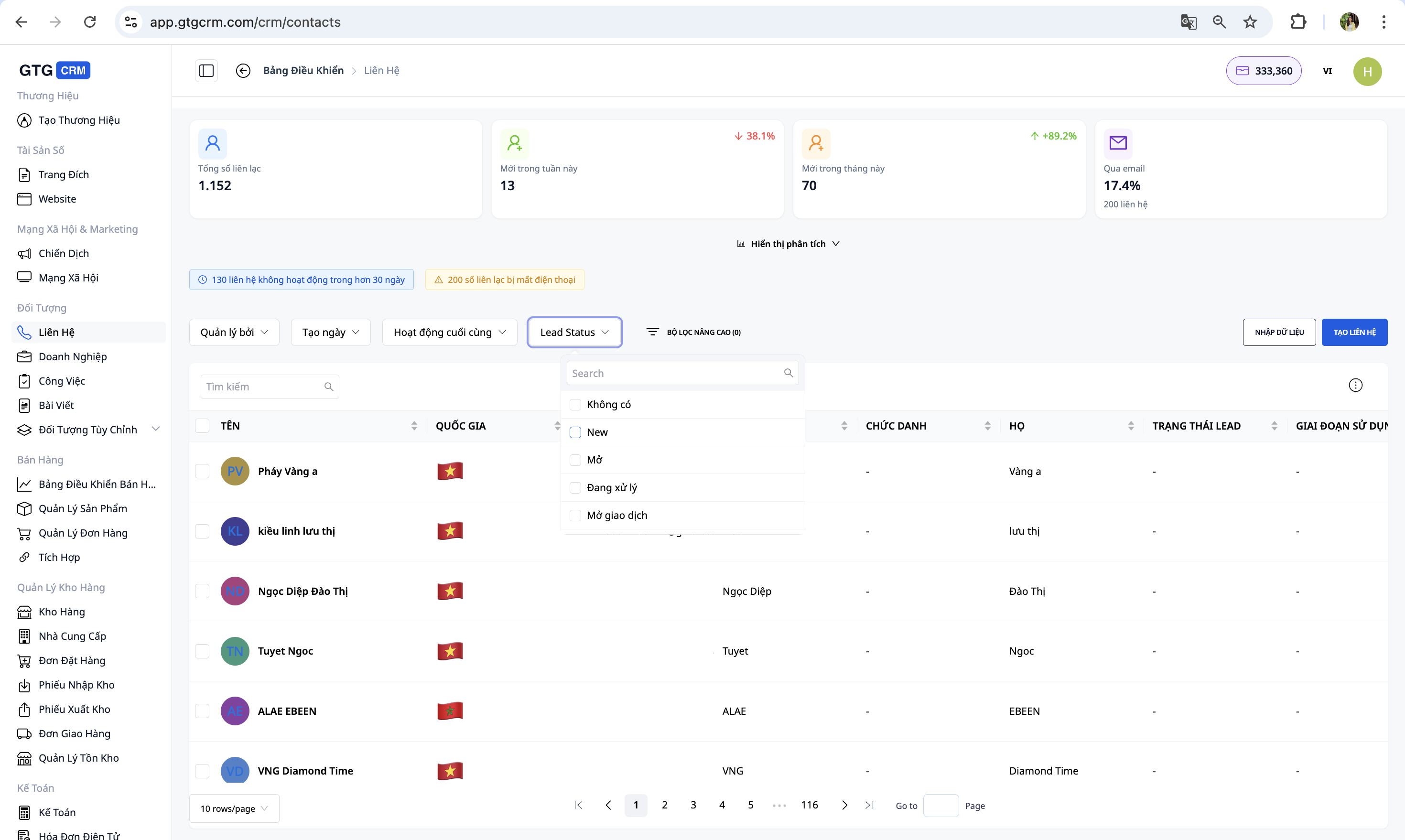
Task: Click the back arrow near the breadcrumb
Action: tap(243, 70)
